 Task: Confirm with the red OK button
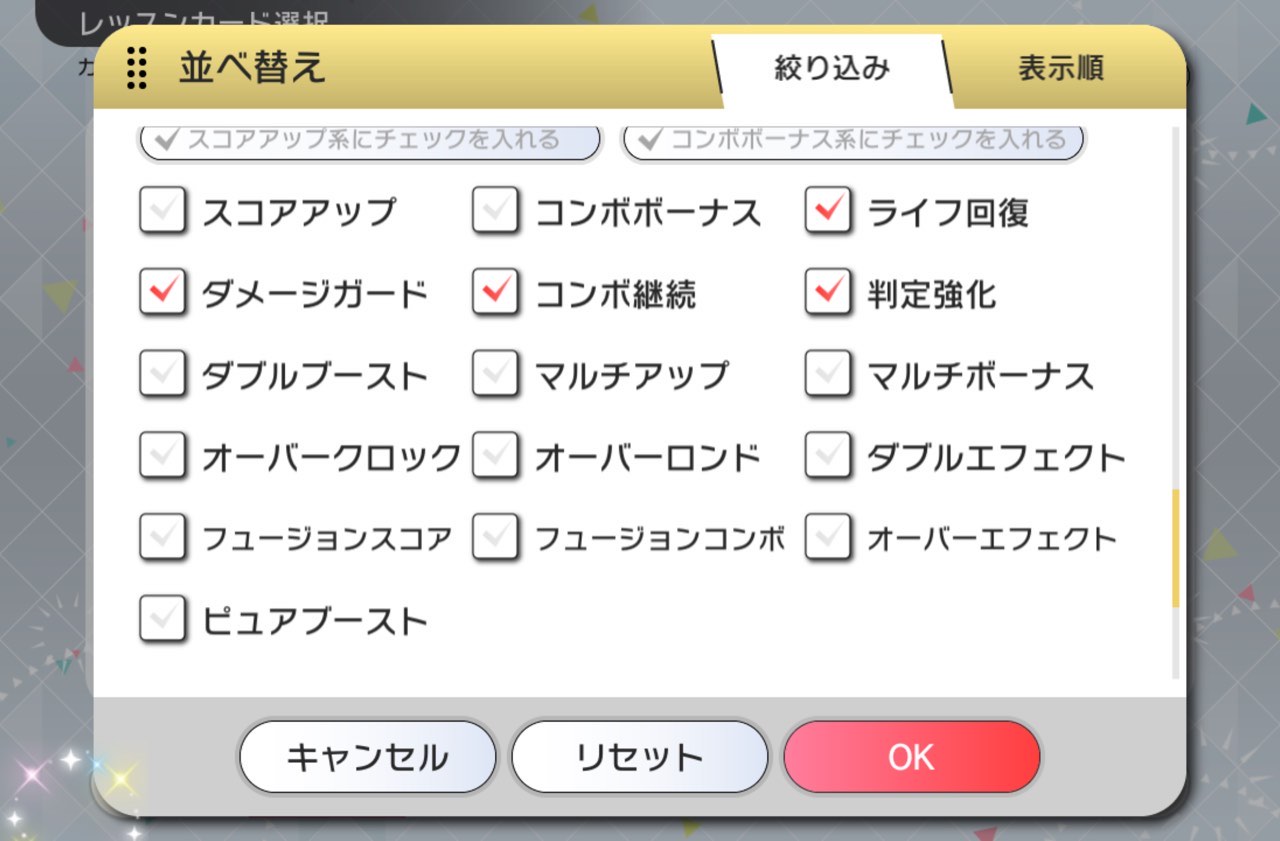[911, 757]
